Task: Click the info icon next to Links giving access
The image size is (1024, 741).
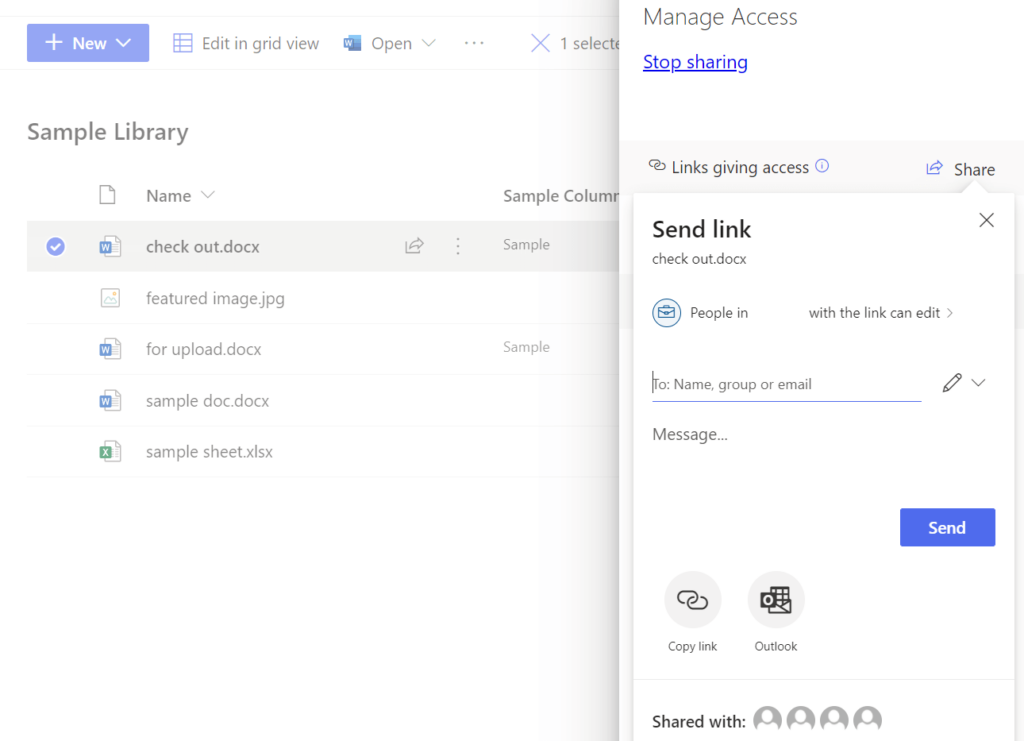Action: pos(822,166)
